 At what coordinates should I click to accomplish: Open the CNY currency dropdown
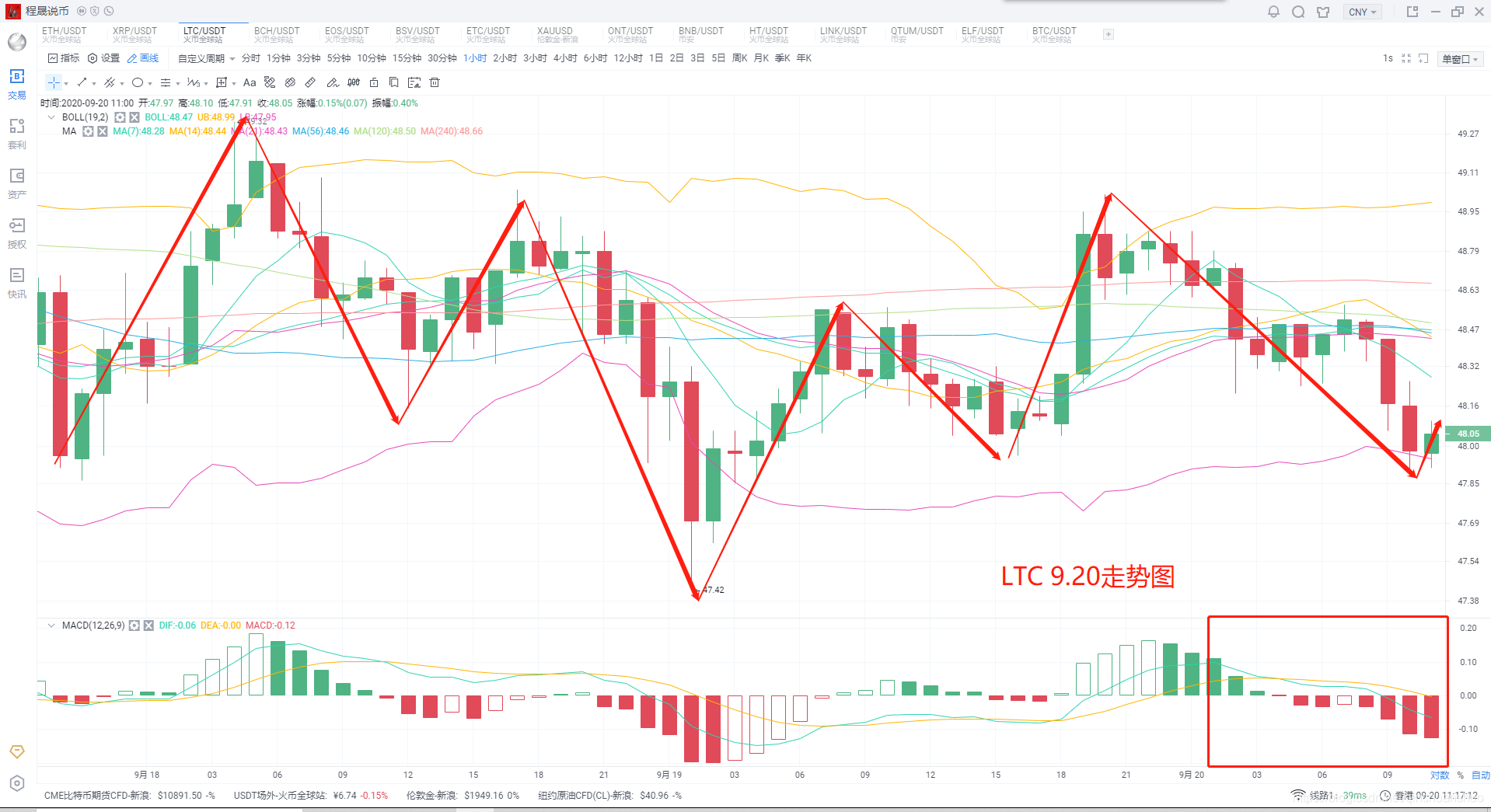pyautogui.click(x=1363, y=12)
